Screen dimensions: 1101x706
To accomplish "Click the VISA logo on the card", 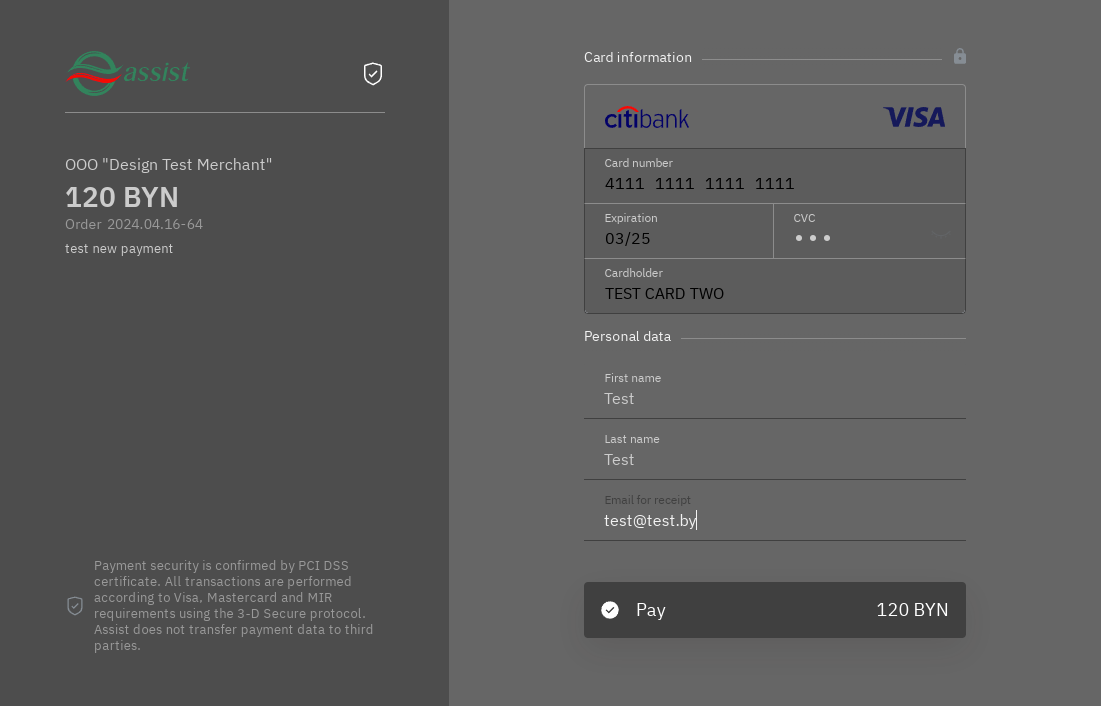I will tap(914, 118).
